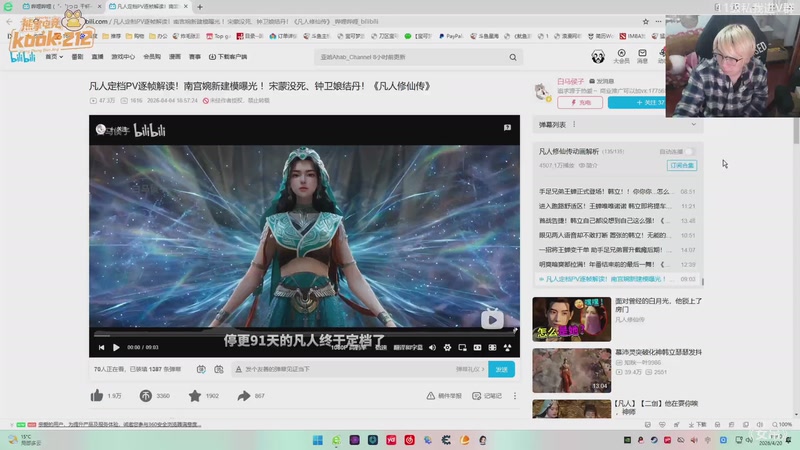Favorite the video with star icon
This screenshot has width=800, height=450.
point(195,395)
